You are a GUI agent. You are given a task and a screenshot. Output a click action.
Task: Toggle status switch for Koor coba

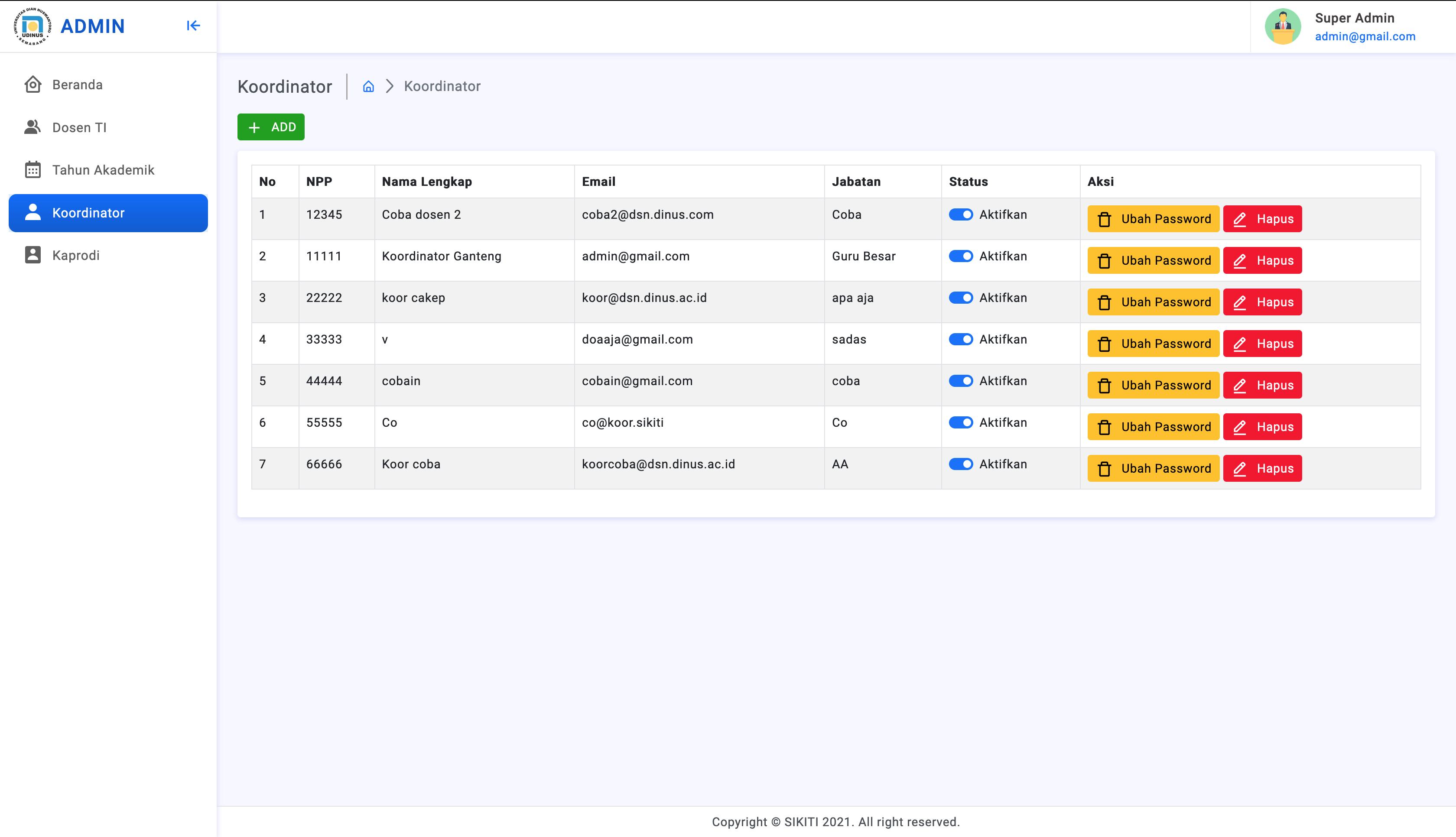[x=961, y=464]
